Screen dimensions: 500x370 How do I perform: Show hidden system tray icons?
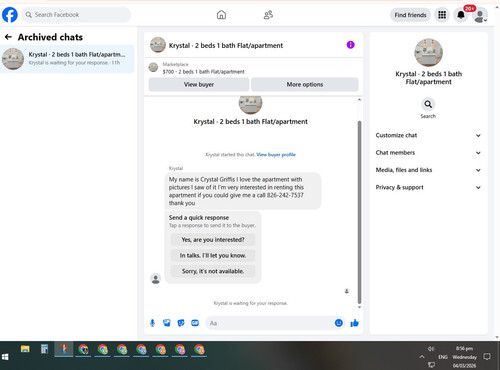(x=422, y=357)
